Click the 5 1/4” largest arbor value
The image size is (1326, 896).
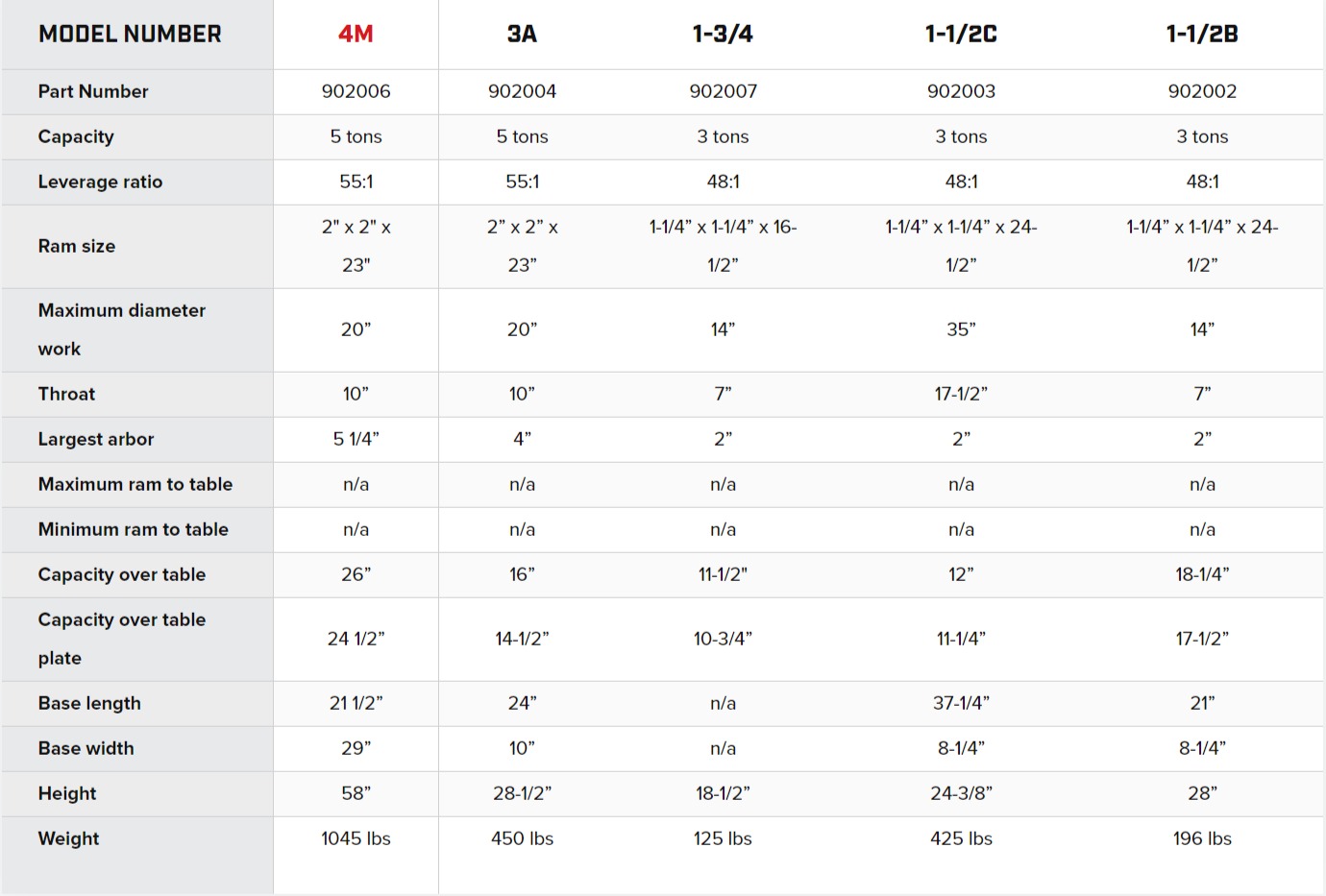pyautogui.click(x=356, y=439)
